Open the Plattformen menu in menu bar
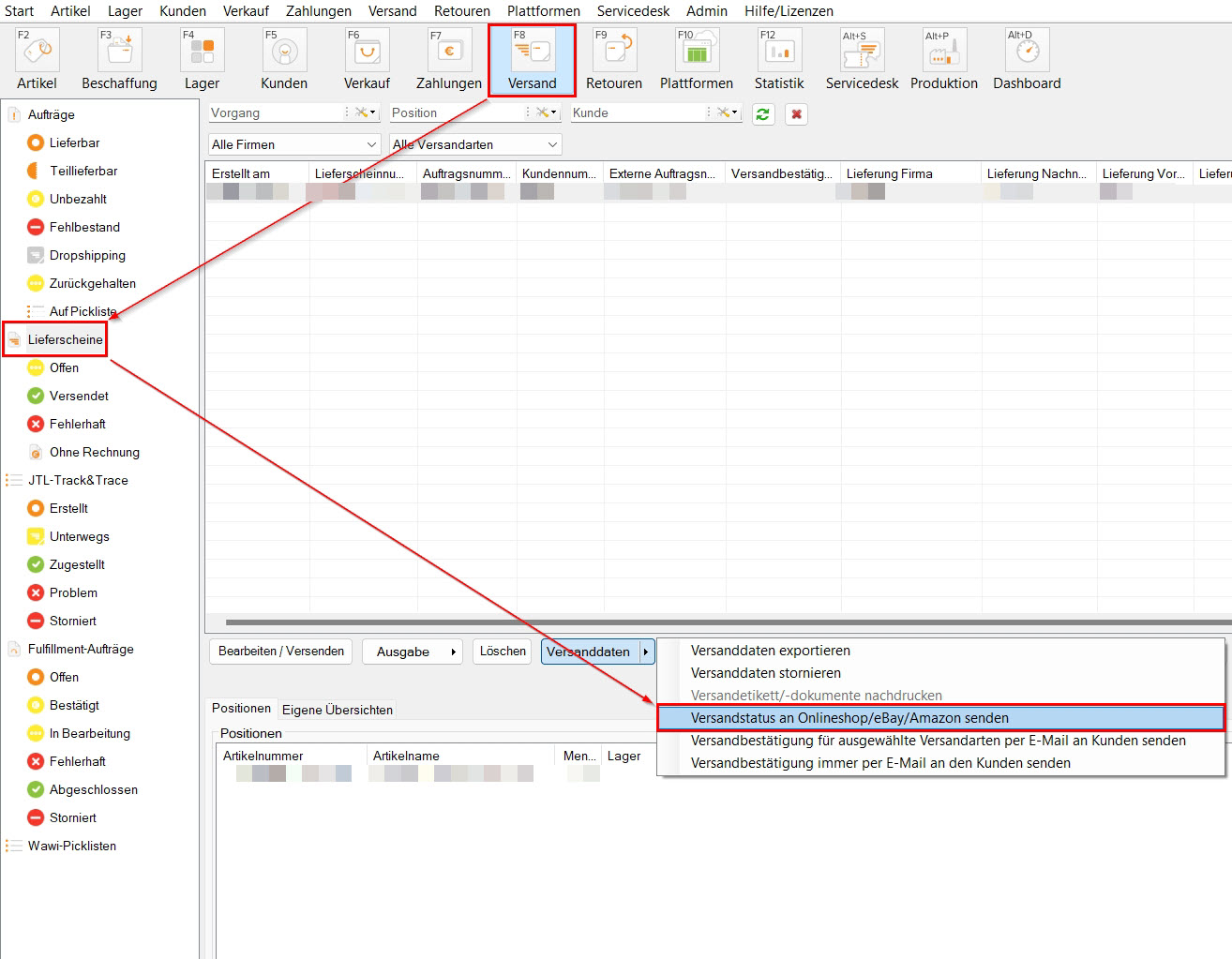The image size is (1232, 959). pyautogui.click(x=543, y=11)
